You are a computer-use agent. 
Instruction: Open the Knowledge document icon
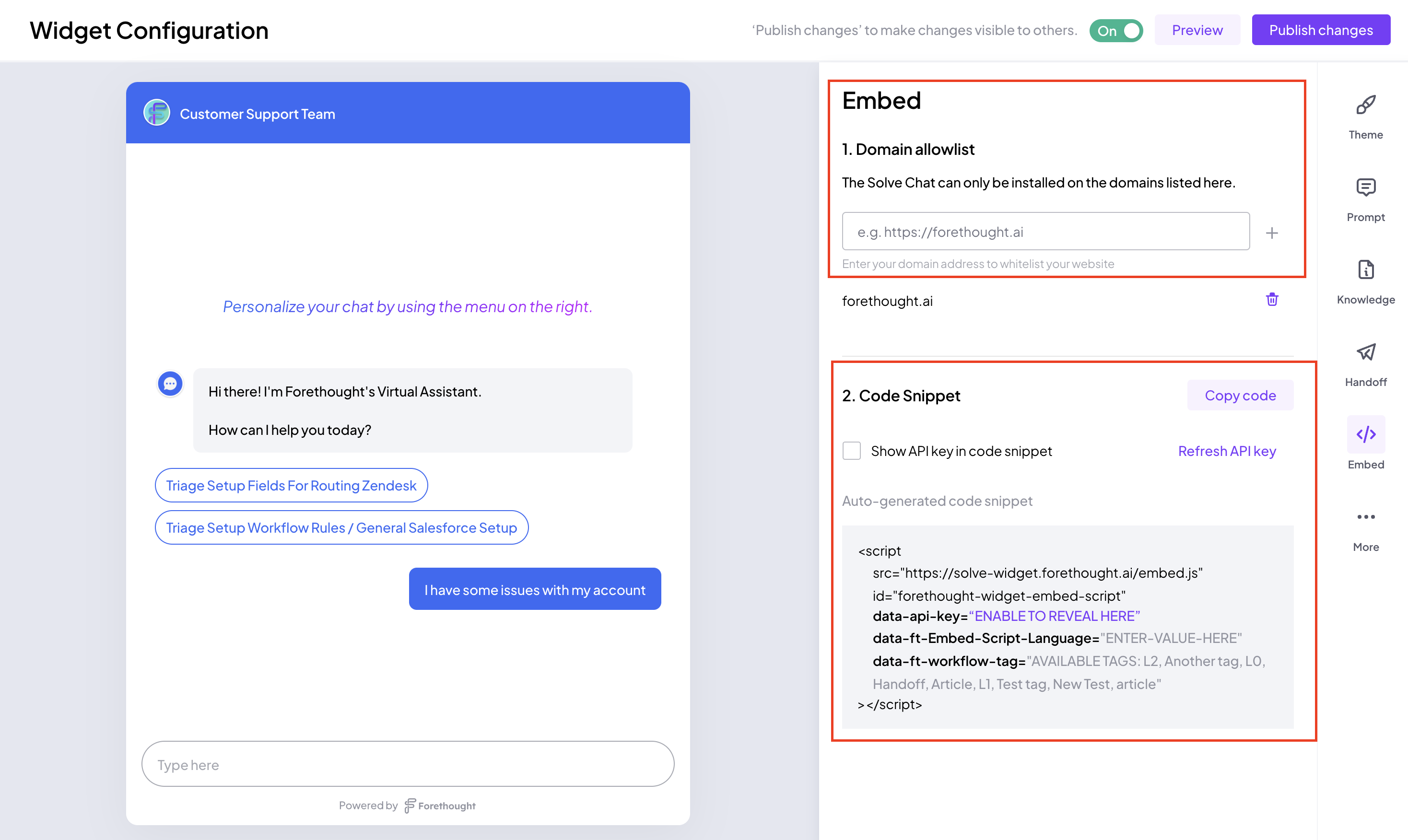1365,270
